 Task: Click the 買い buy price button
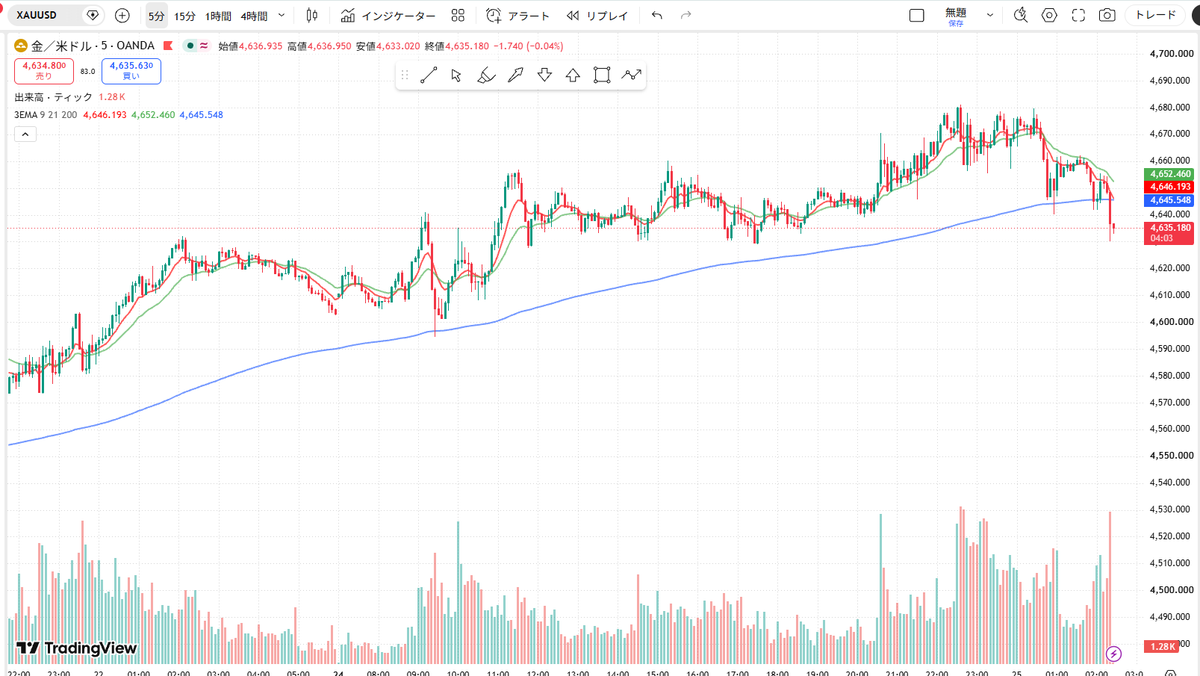(x=131, y=70)
